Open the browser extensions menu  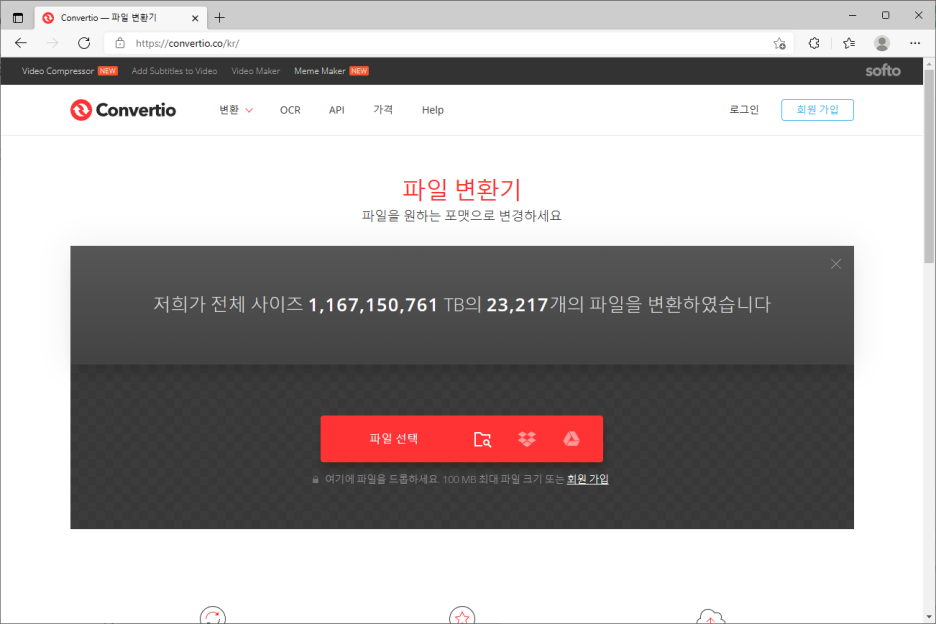pos(814,43)
